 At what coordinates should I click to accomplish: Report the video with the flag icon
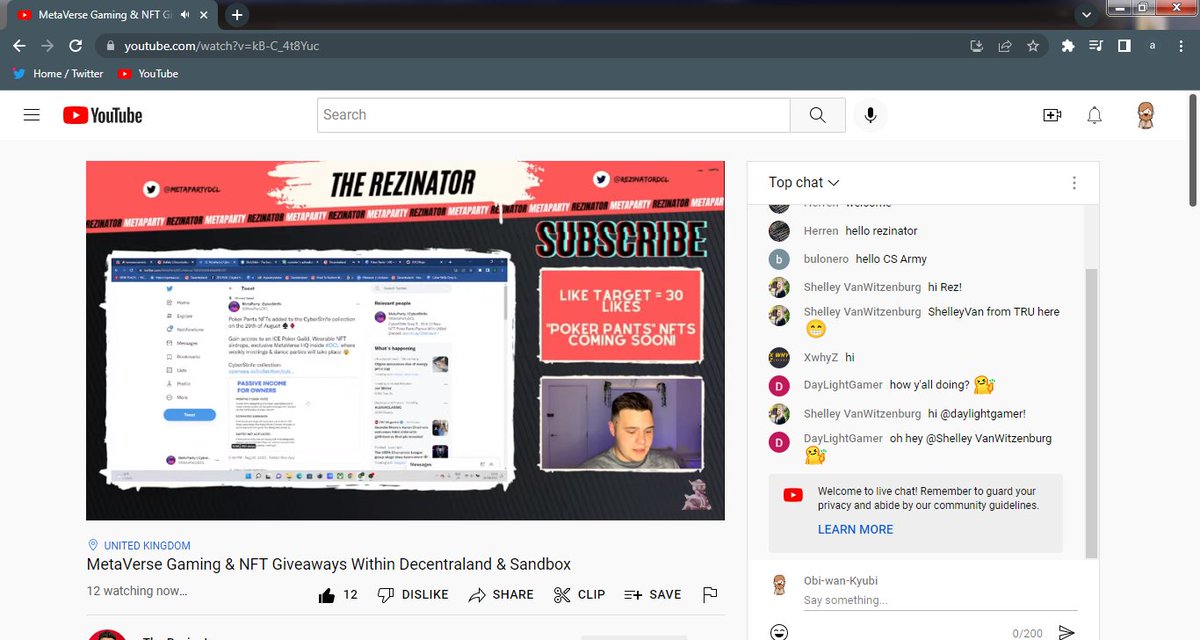(710, 594)
